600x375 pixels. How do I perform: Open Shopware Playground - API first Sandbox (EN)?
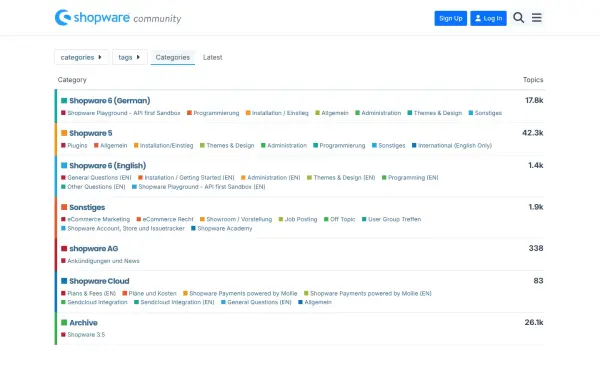point(202,187)
